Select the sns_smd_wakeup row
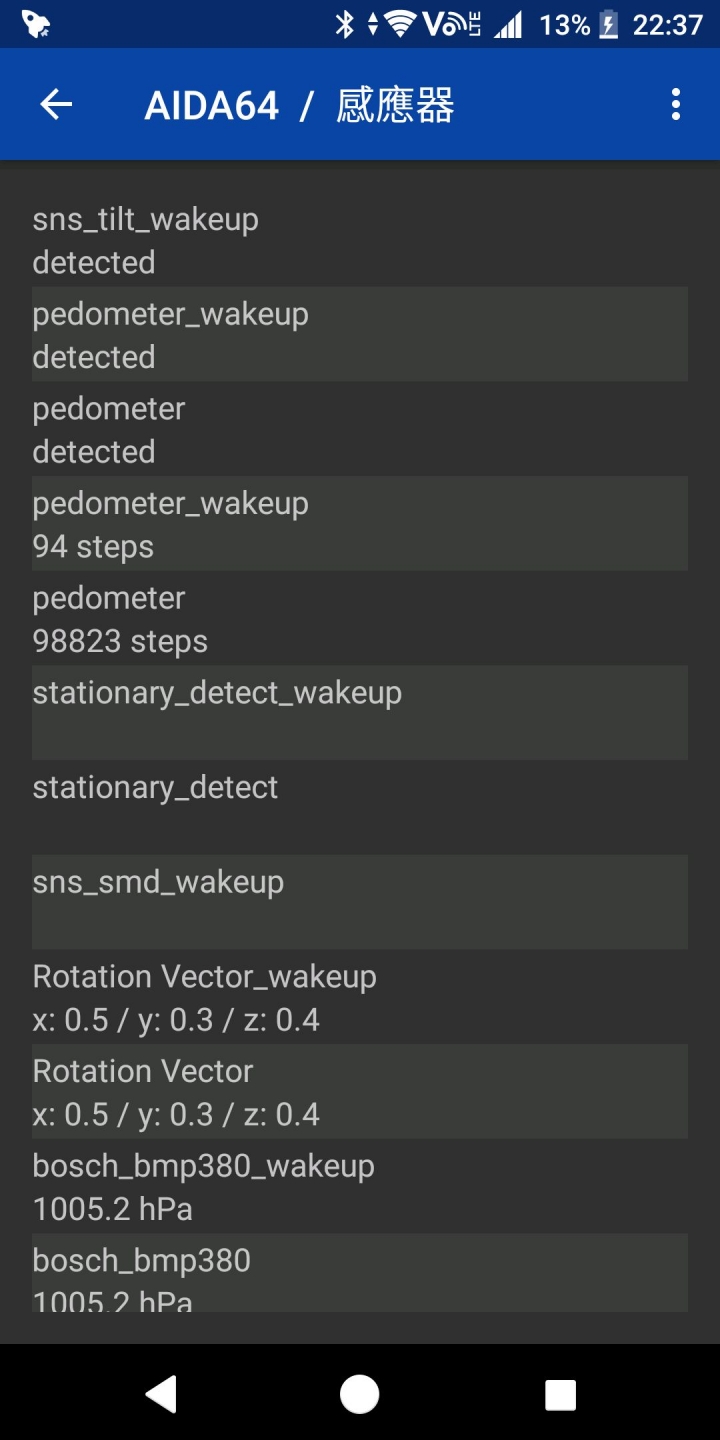The image size is (720, 1440). point(360,902)
